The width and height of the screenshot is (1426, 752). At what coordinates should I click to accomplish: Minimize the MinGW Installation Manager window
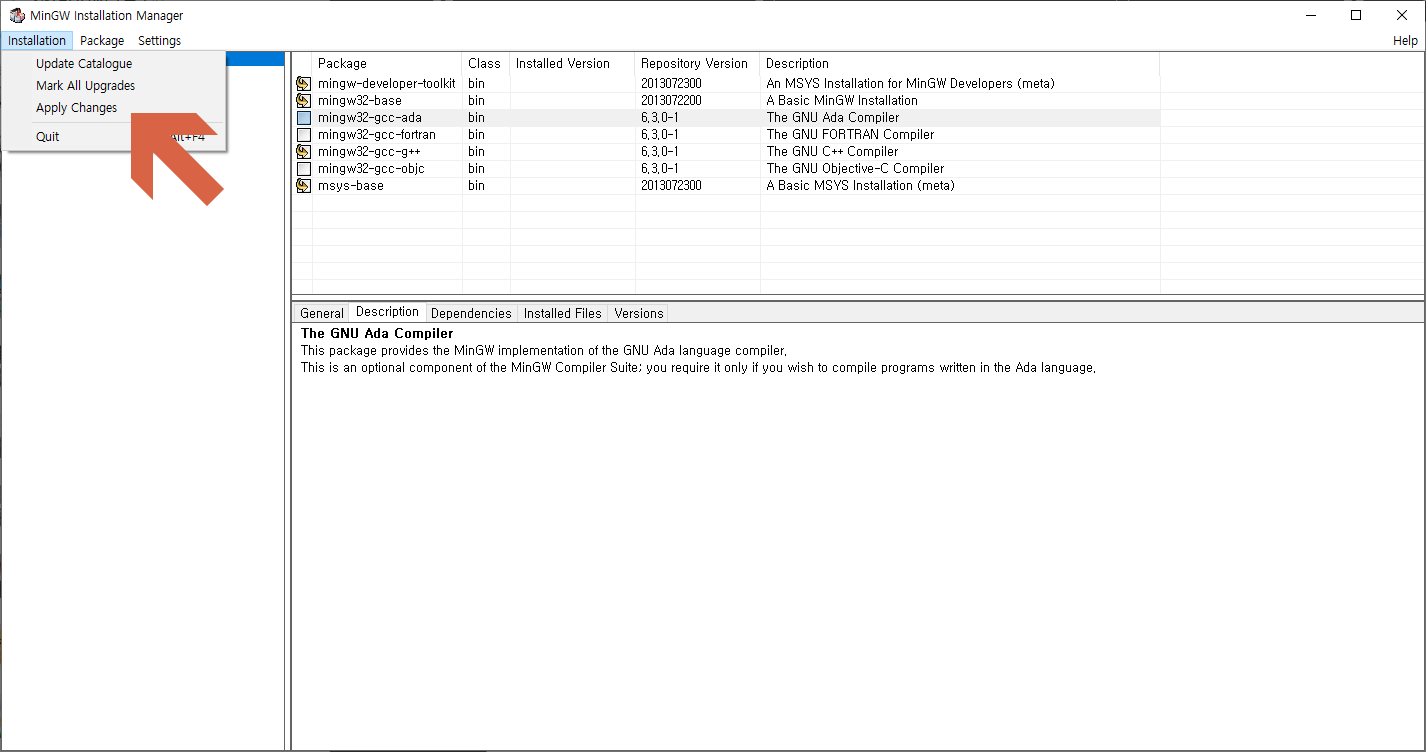1311,15
